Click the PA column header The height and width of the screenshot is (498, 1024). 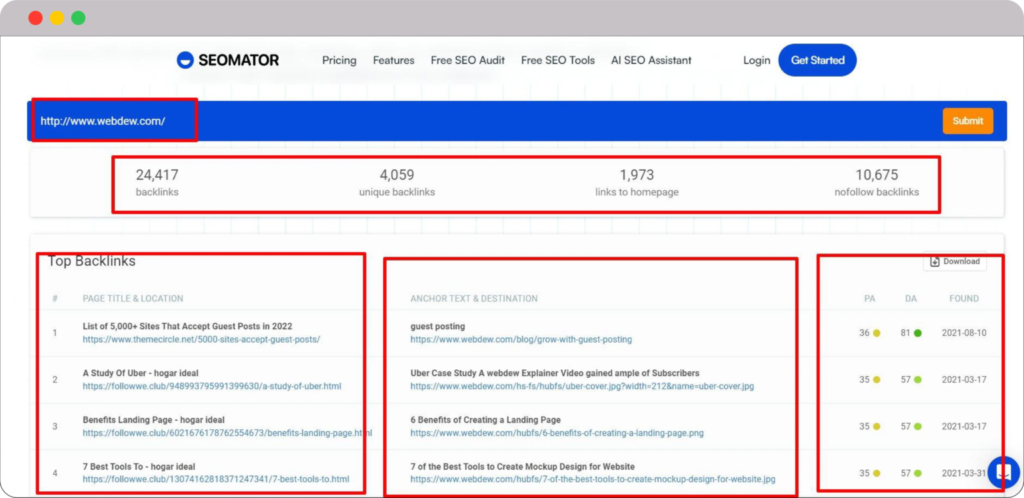click(x=869, y=298)
